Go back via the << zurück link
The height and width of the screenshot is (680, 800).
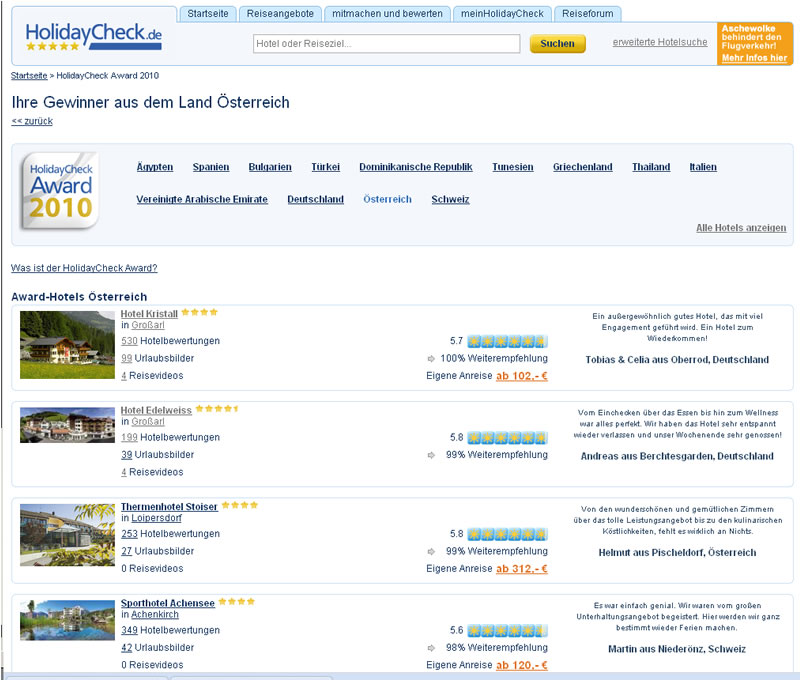coord(32,121)
